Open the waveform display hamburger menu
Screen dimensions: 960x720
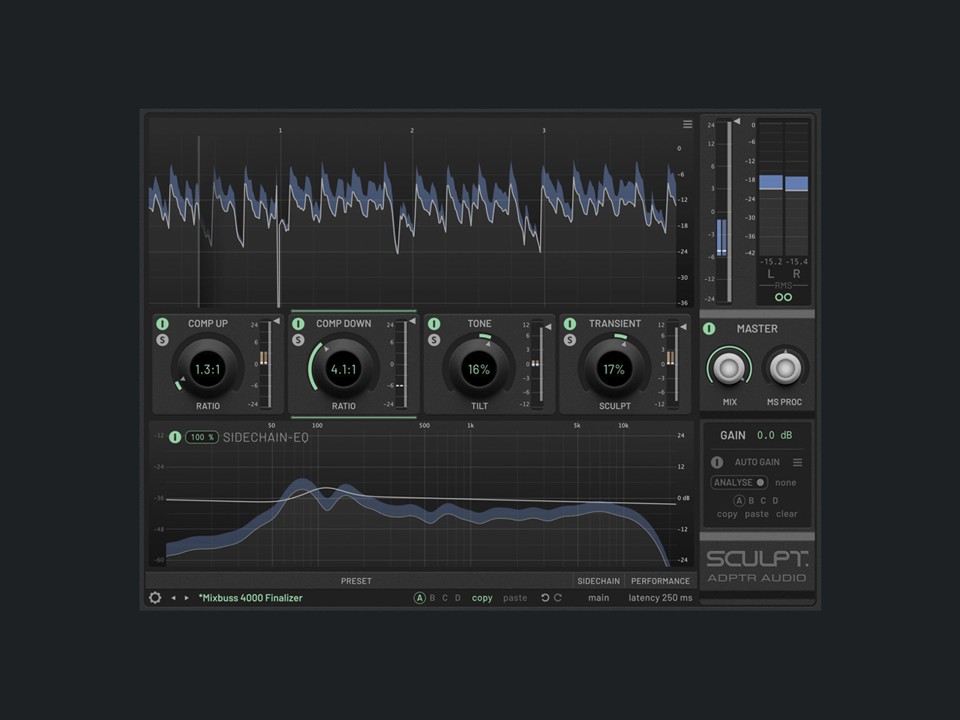688,124
